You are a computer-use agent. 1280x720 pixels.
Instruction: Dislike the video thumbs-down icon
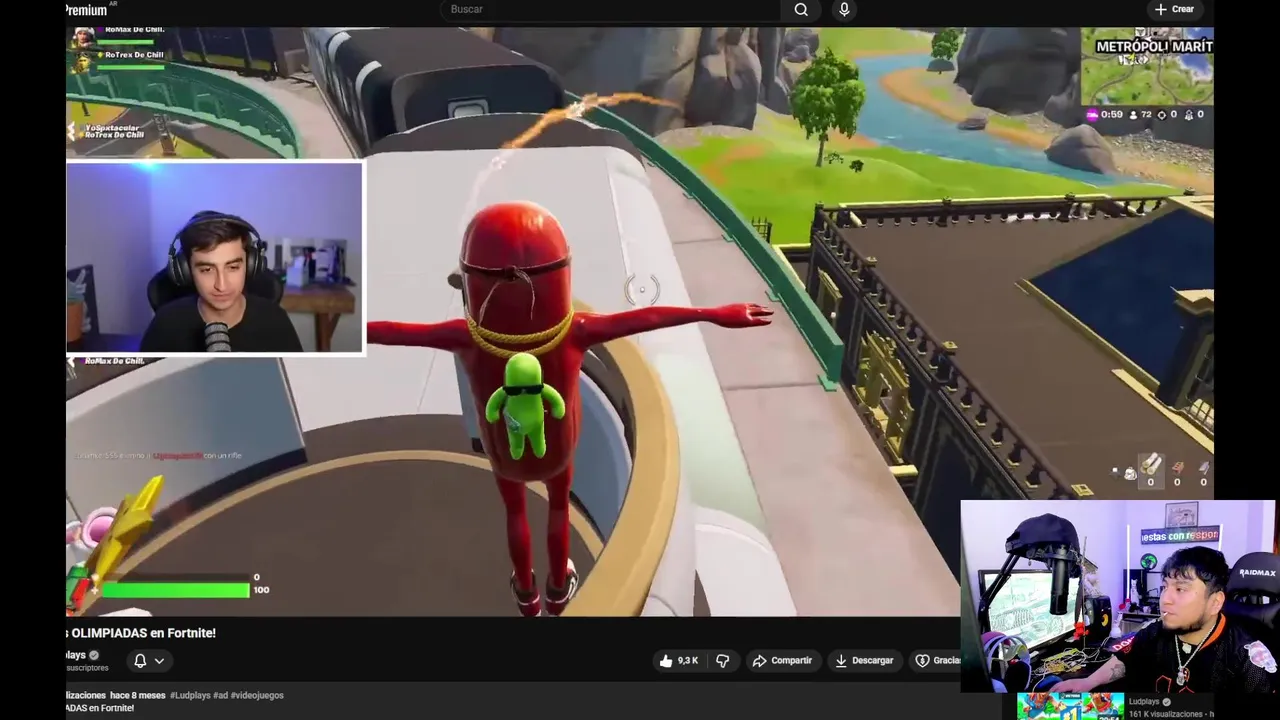point(722,660)
